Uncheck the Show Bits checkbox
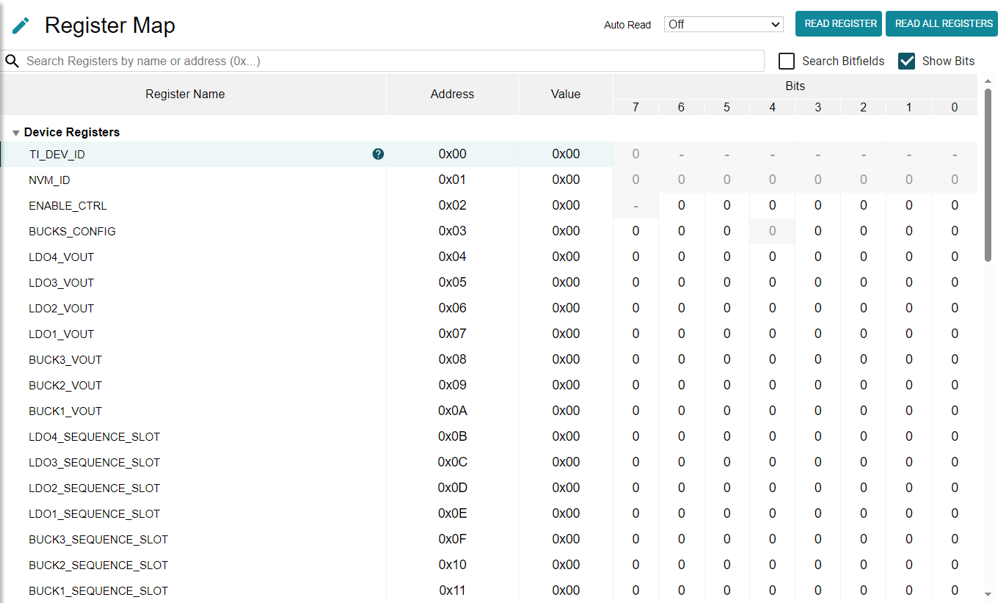The width and height of the screenshot is (1000, 603). [x=907, y=61]
